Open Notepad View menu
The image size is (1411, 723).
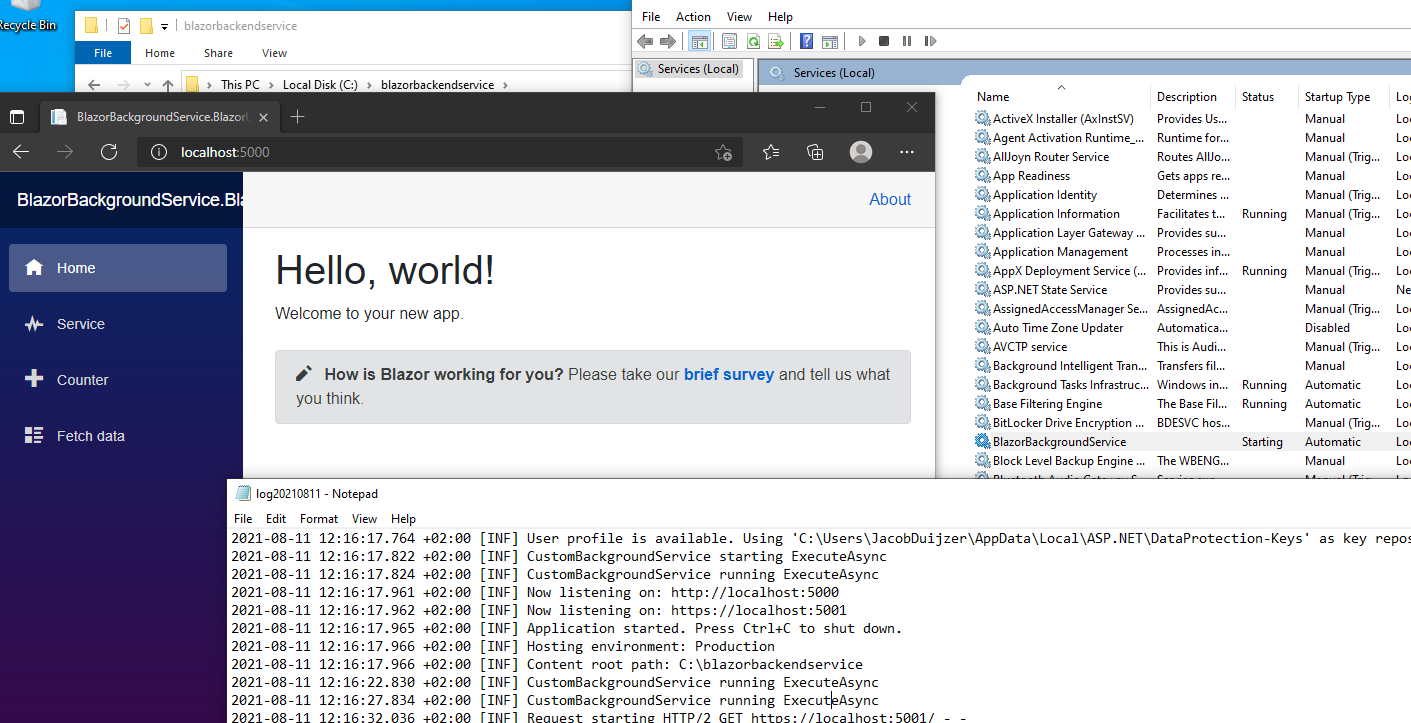365,519
